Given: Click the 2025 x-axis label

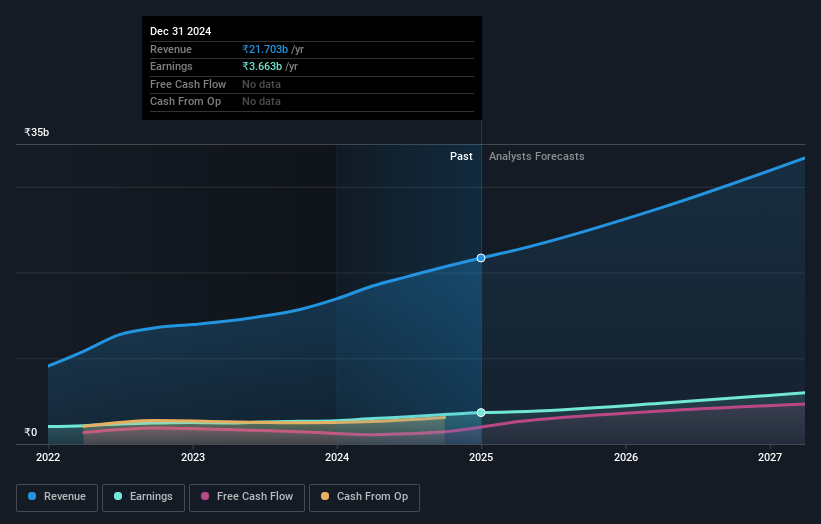Looking at the screenshot, I should pos(481,457).
